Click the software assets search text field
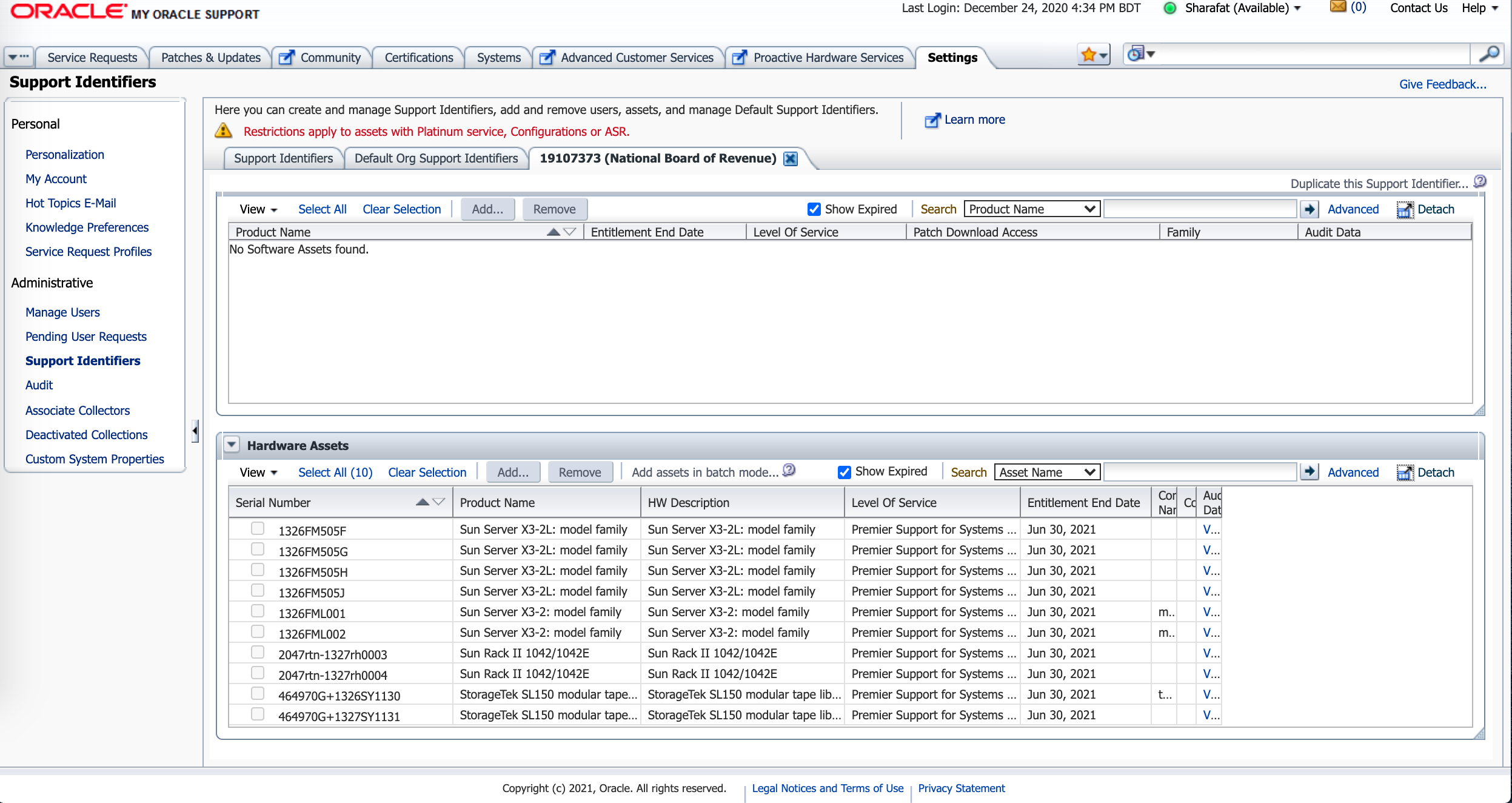 (x=1199, y=209)
